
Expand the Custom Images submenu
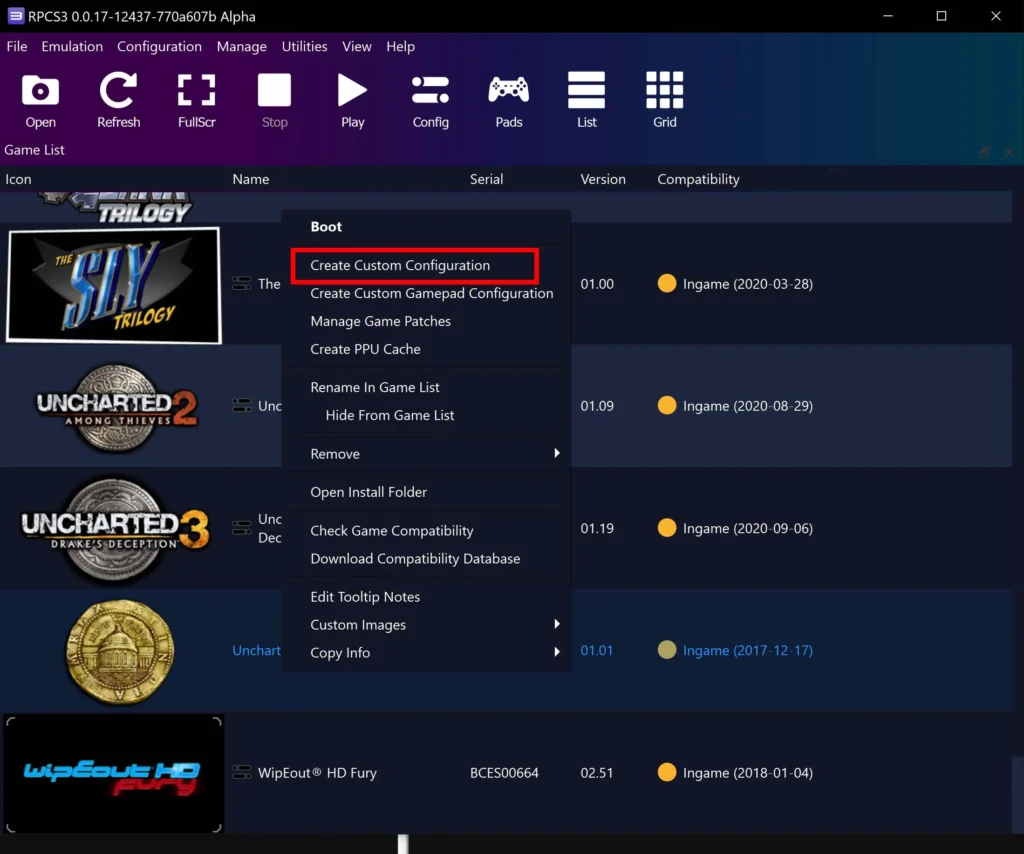tap(427, 625)
